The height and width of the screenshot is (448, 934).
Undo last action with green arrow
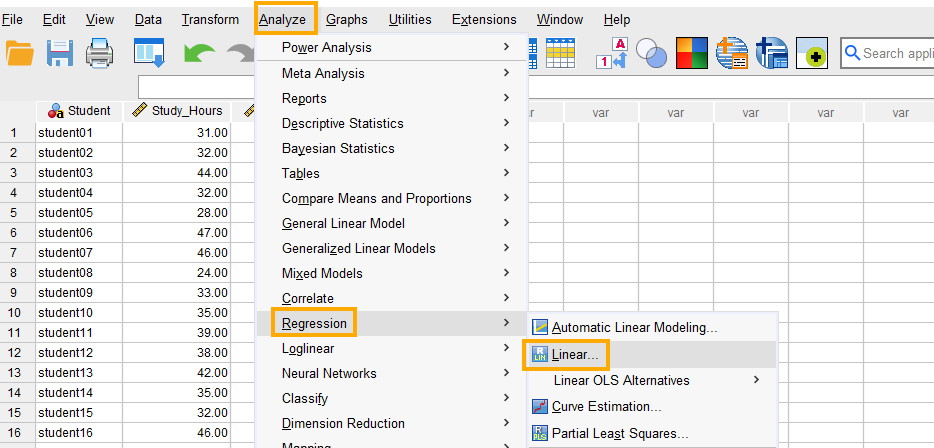[x=199, y=54]
